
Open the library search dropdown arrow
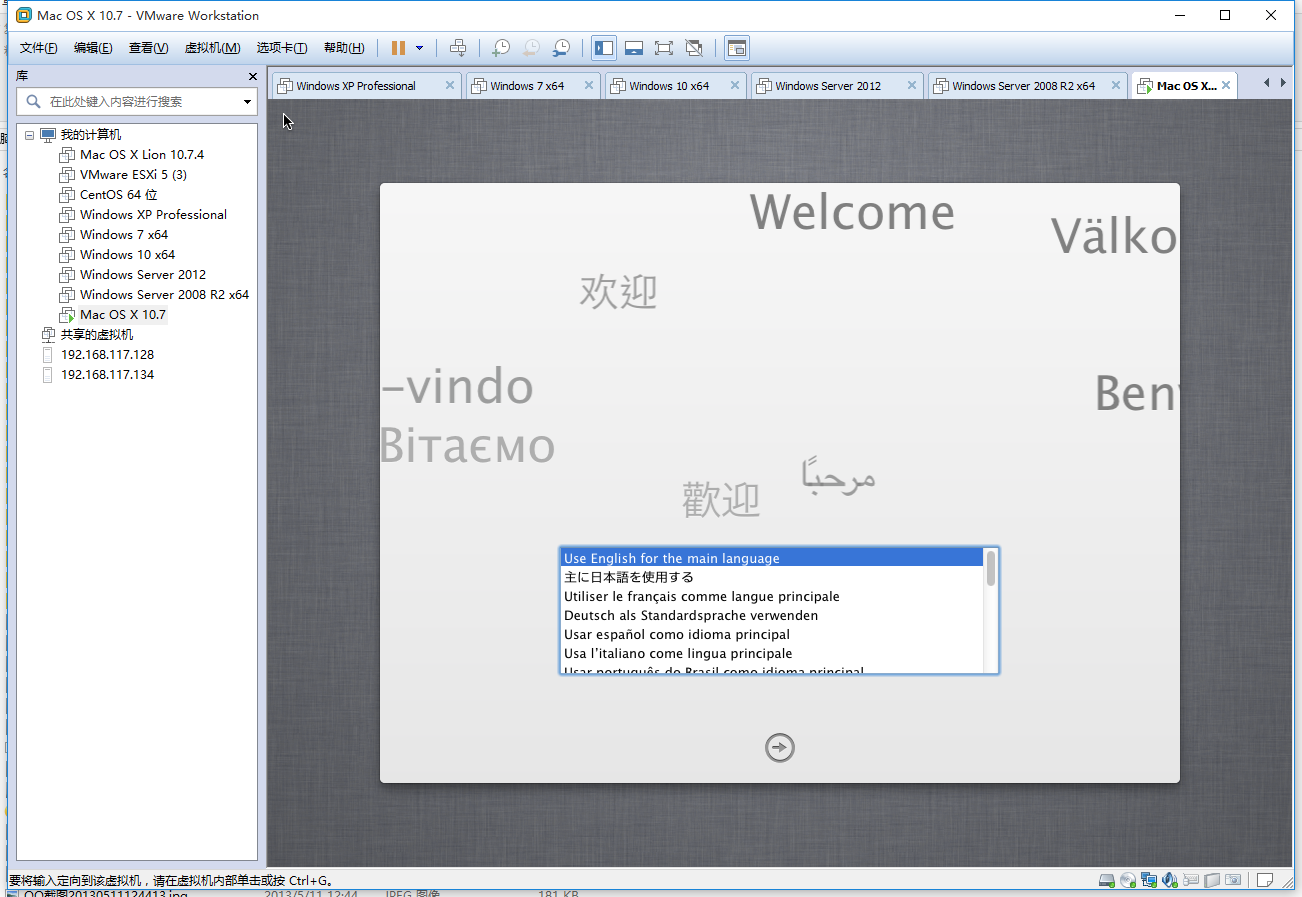pos(247,102)
